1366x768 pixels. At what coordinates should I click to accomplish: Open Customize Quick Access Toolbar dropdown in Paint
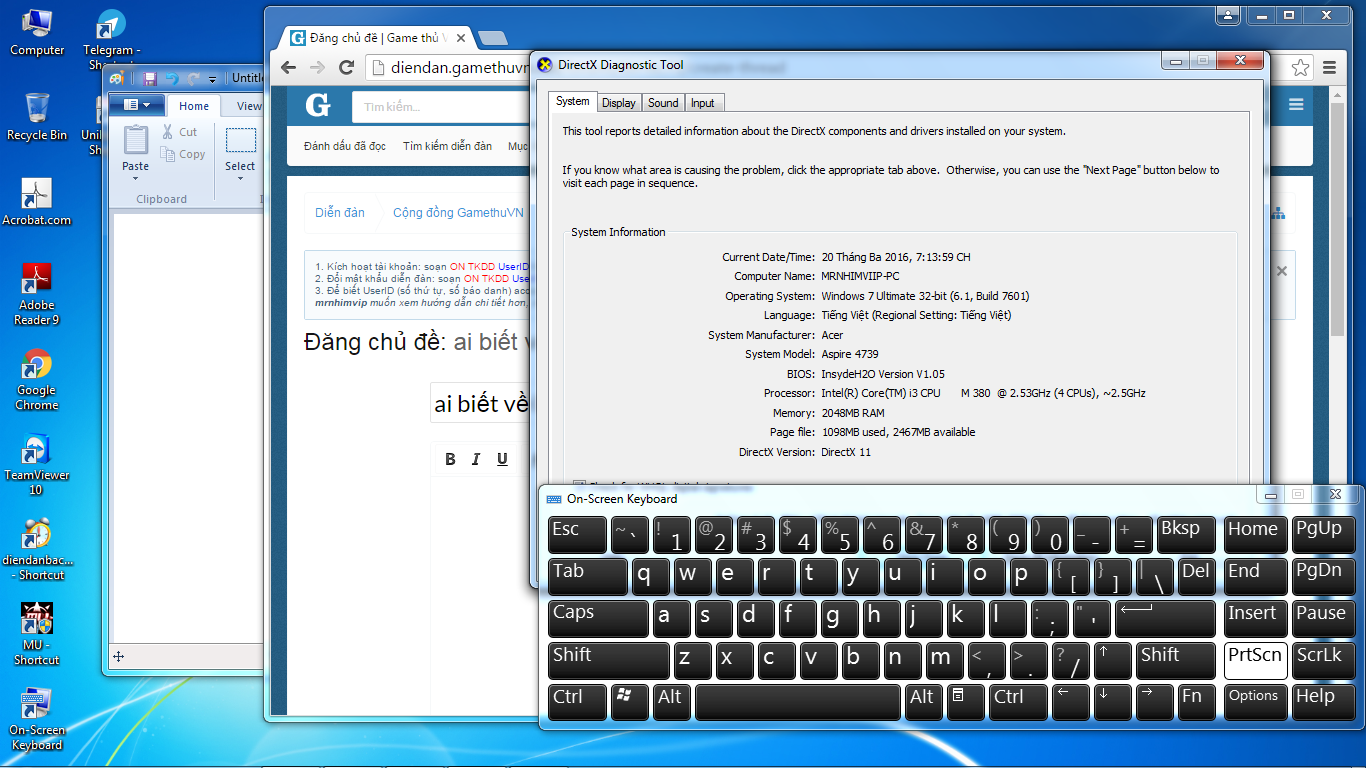tap(212, 78)
